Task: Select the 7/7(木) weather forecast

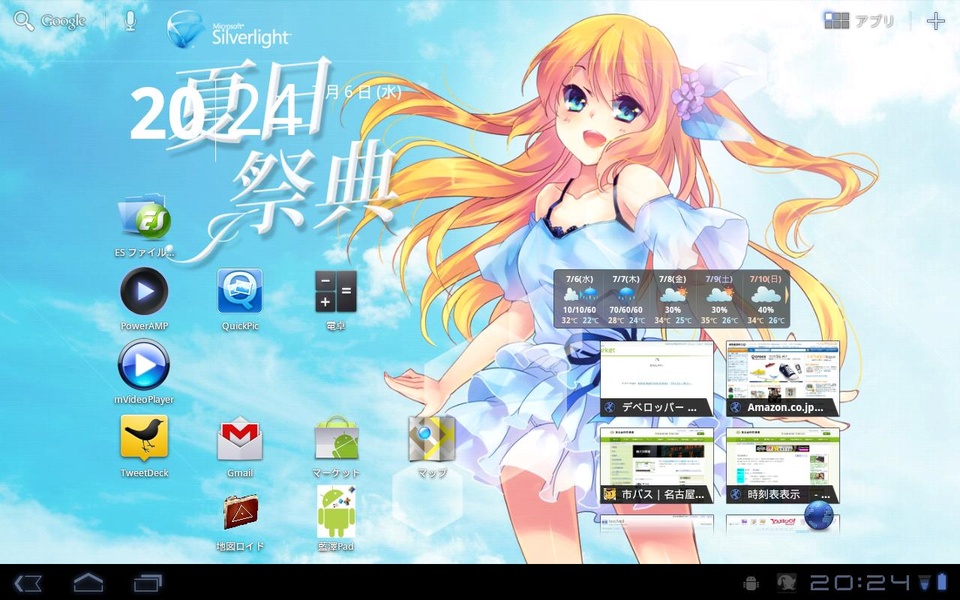Action: [x=626, y=299]
